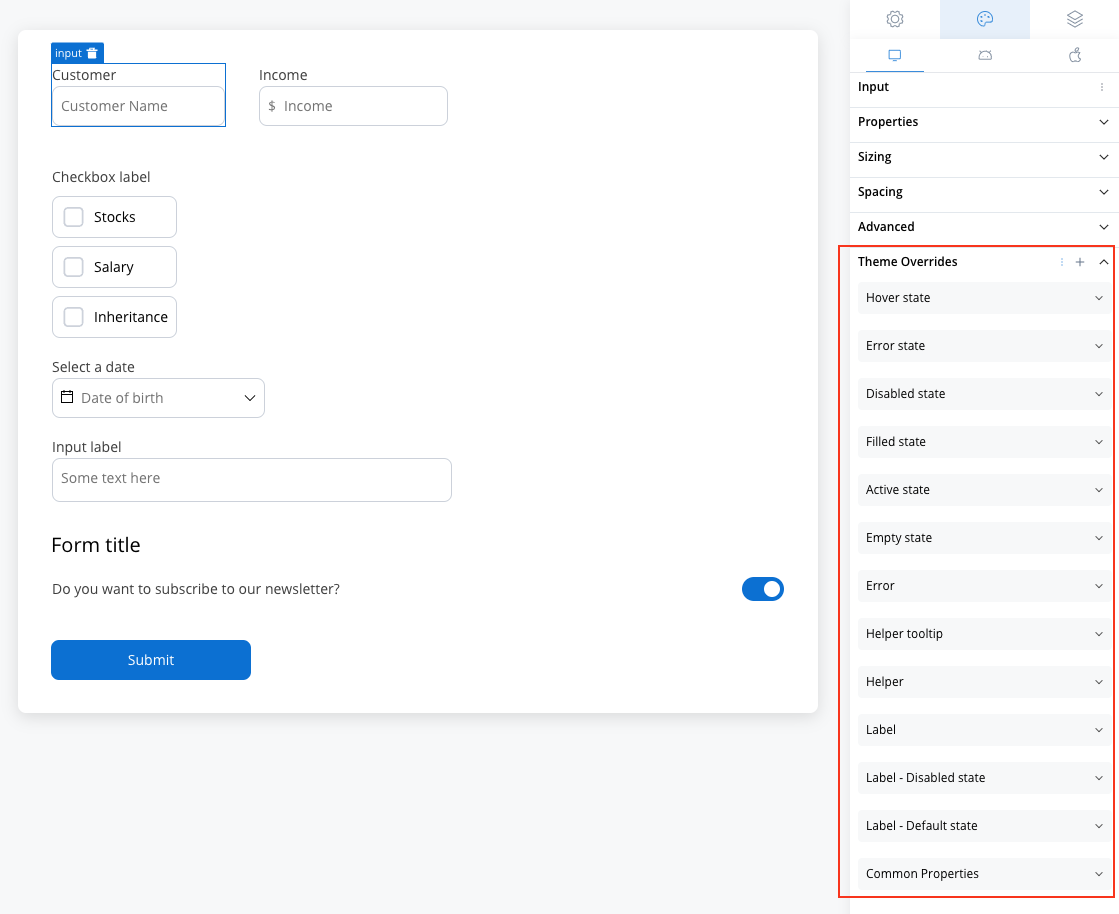Select the Select a date label
The width and height of the screenshot is (1119, 914).
click(93, 367)
